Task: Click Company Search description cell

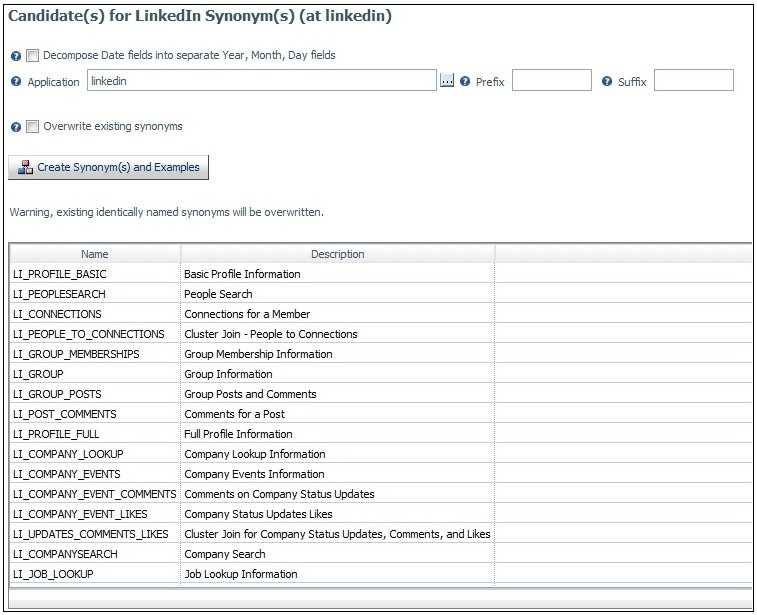Action: (x=225, y=554)
